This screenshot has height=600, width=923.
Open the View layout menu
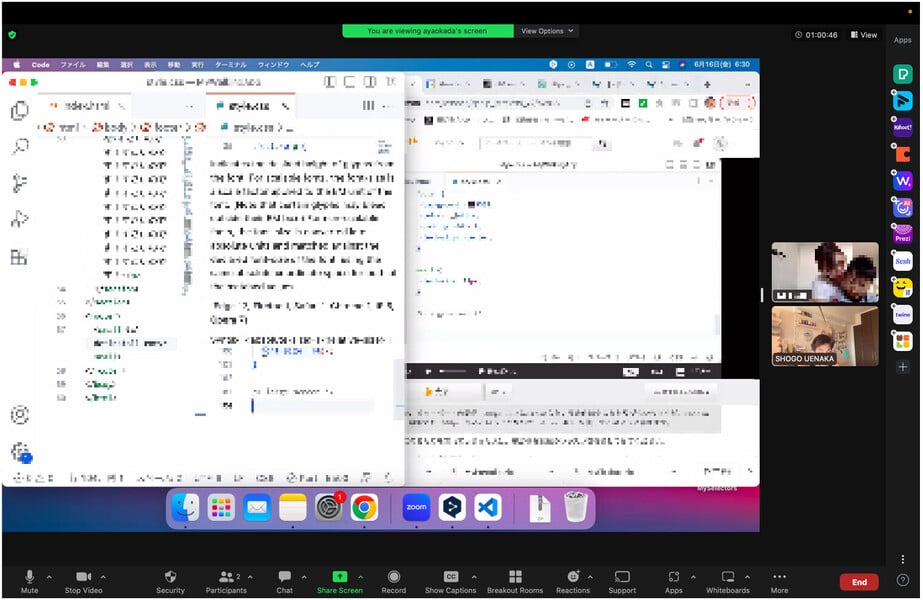[x=863, y=35]
